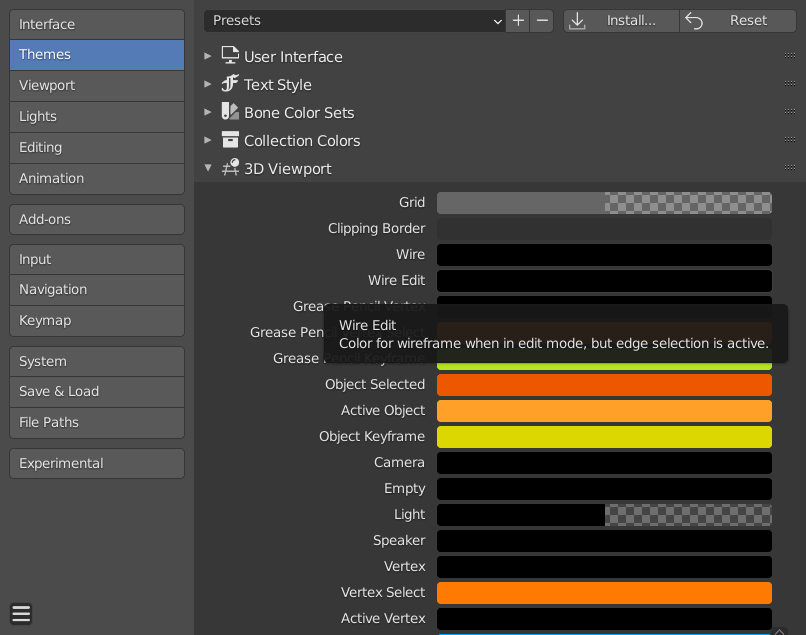Click the Text Style font icon

pos(230,84)
